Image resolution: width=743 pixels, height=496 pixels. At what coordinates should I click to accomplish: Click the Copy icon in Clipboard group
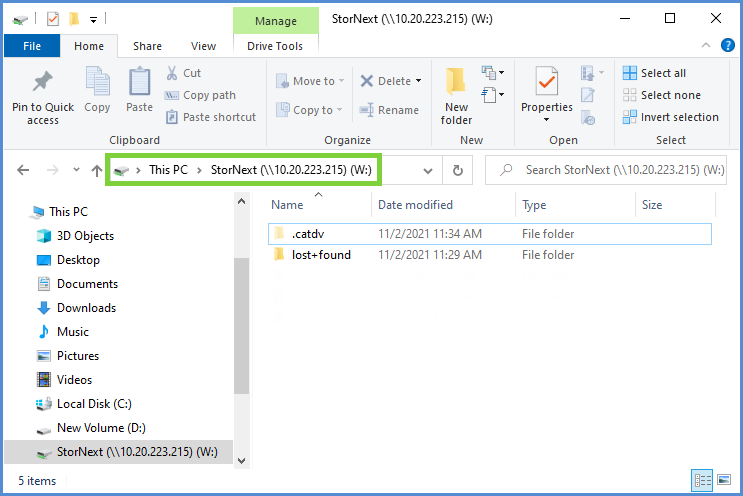pos(97,81)
